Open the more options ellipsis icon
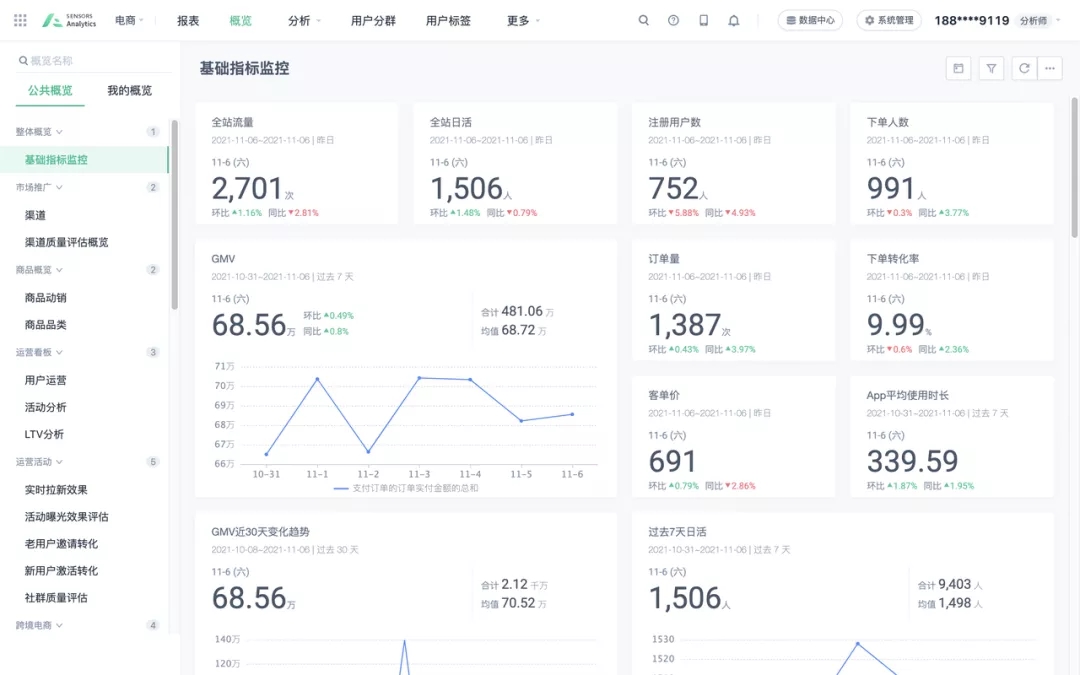 1050,68
